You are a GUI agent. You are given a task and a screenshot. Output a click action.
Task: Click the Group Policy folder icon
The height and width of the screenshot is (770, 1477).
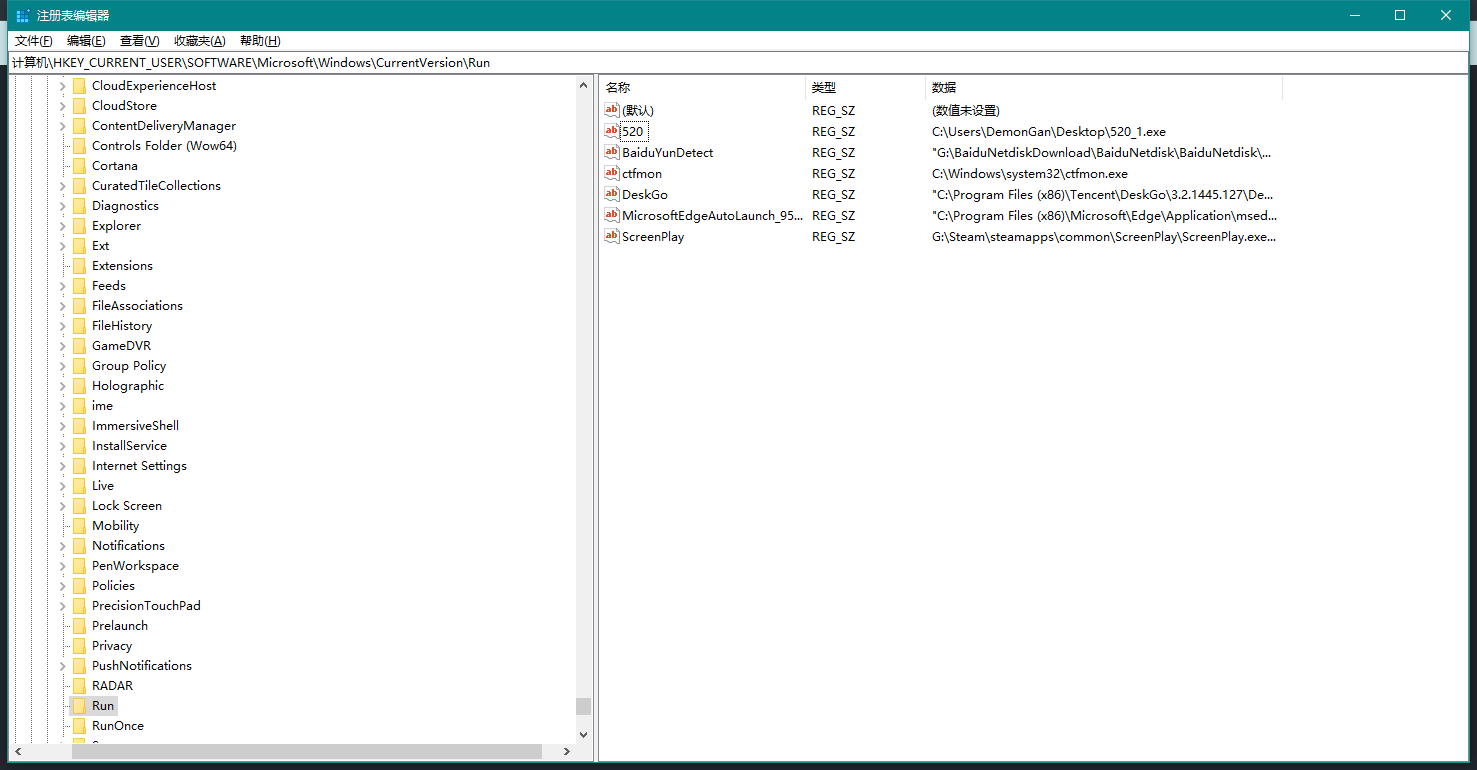79,365
